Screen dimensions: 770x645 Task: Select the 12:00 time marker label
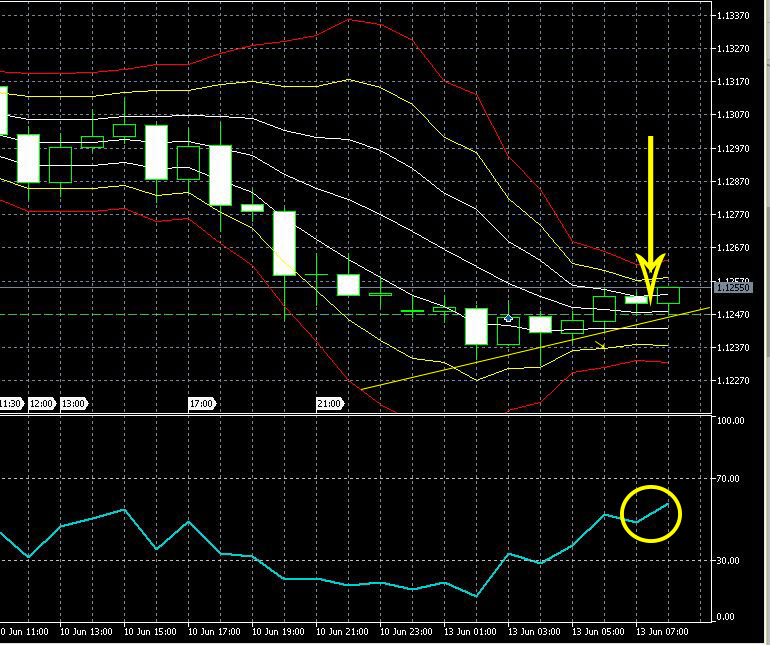click(x=41, y=404)
